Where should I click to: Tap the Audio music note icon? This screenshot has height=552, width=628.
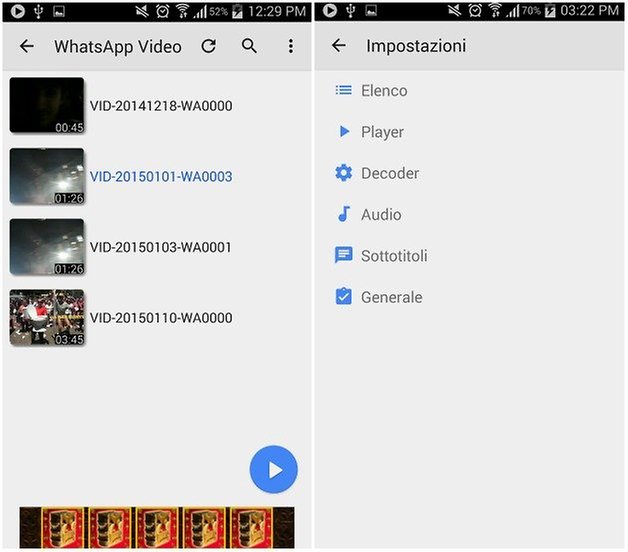click(x=344, y=214)
